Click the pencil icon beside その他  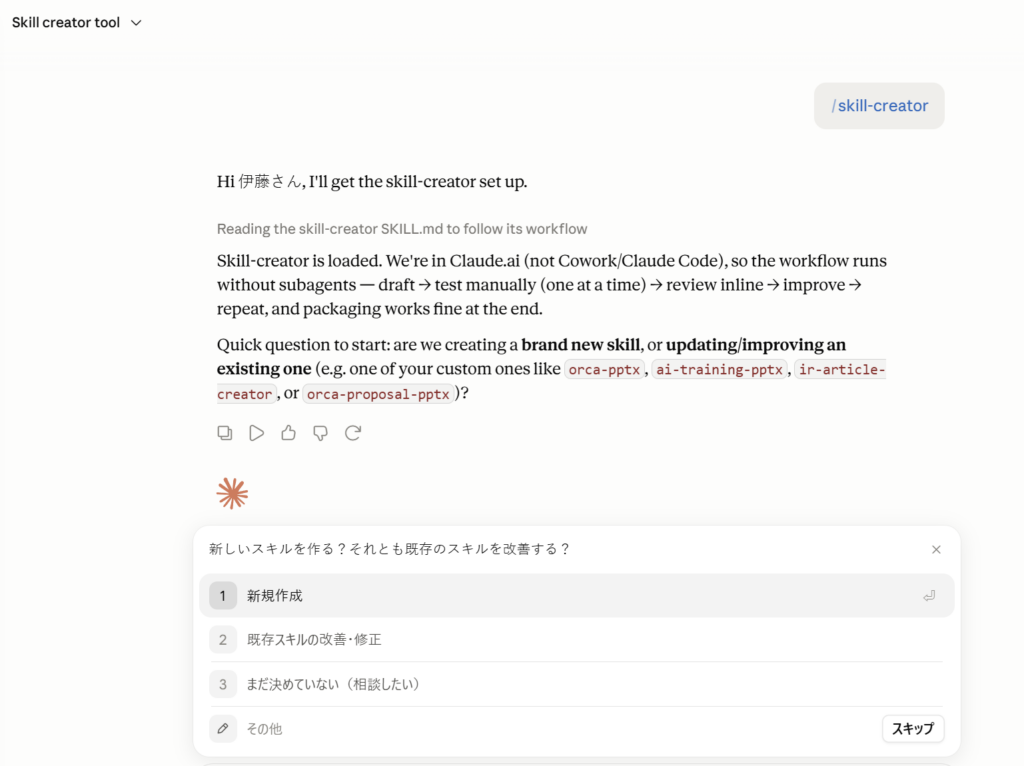coord(223,728)
